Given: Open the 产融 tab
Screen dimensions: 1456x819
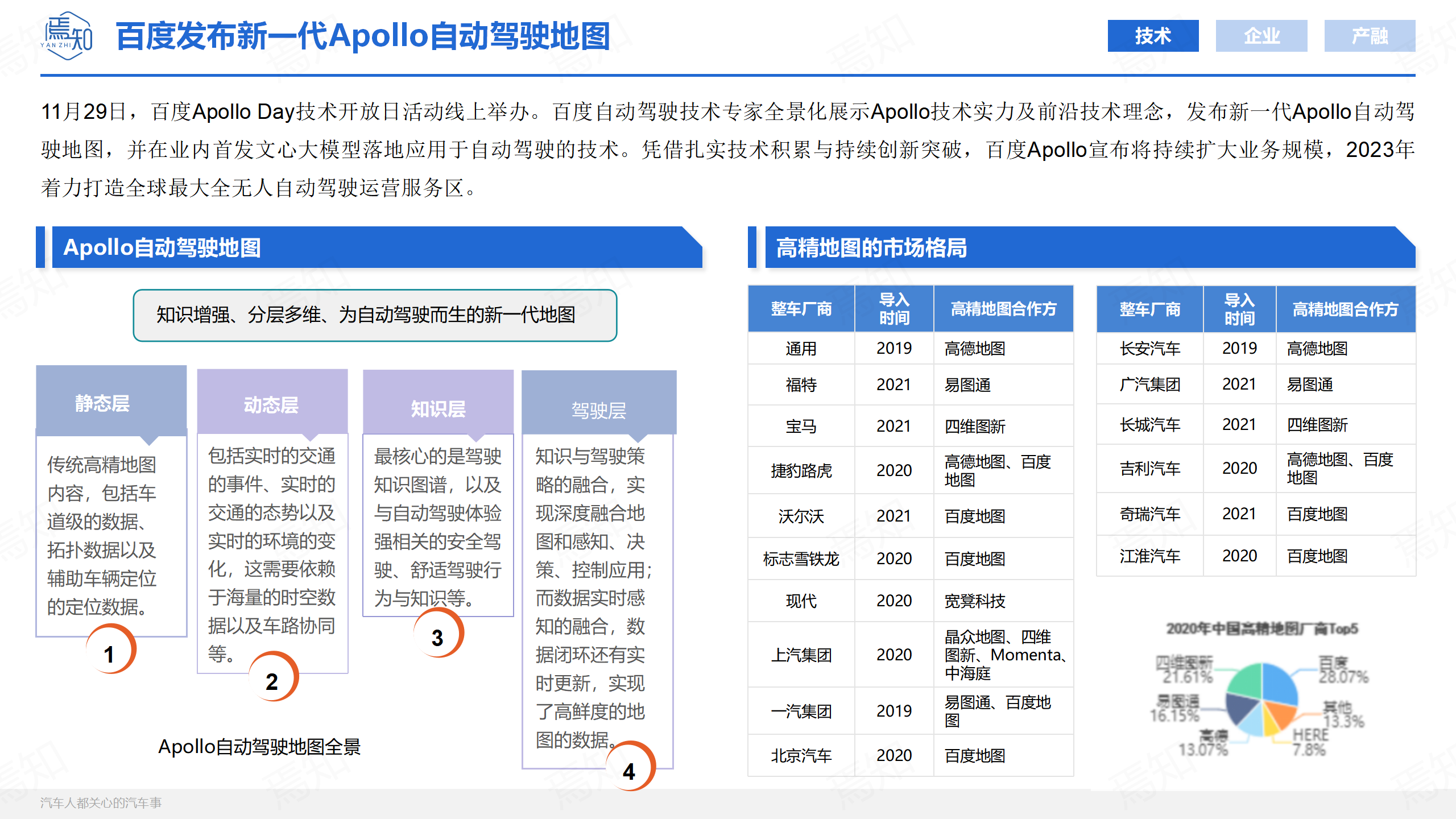Looking at the screenshot, I should [x=1370, y=36].
